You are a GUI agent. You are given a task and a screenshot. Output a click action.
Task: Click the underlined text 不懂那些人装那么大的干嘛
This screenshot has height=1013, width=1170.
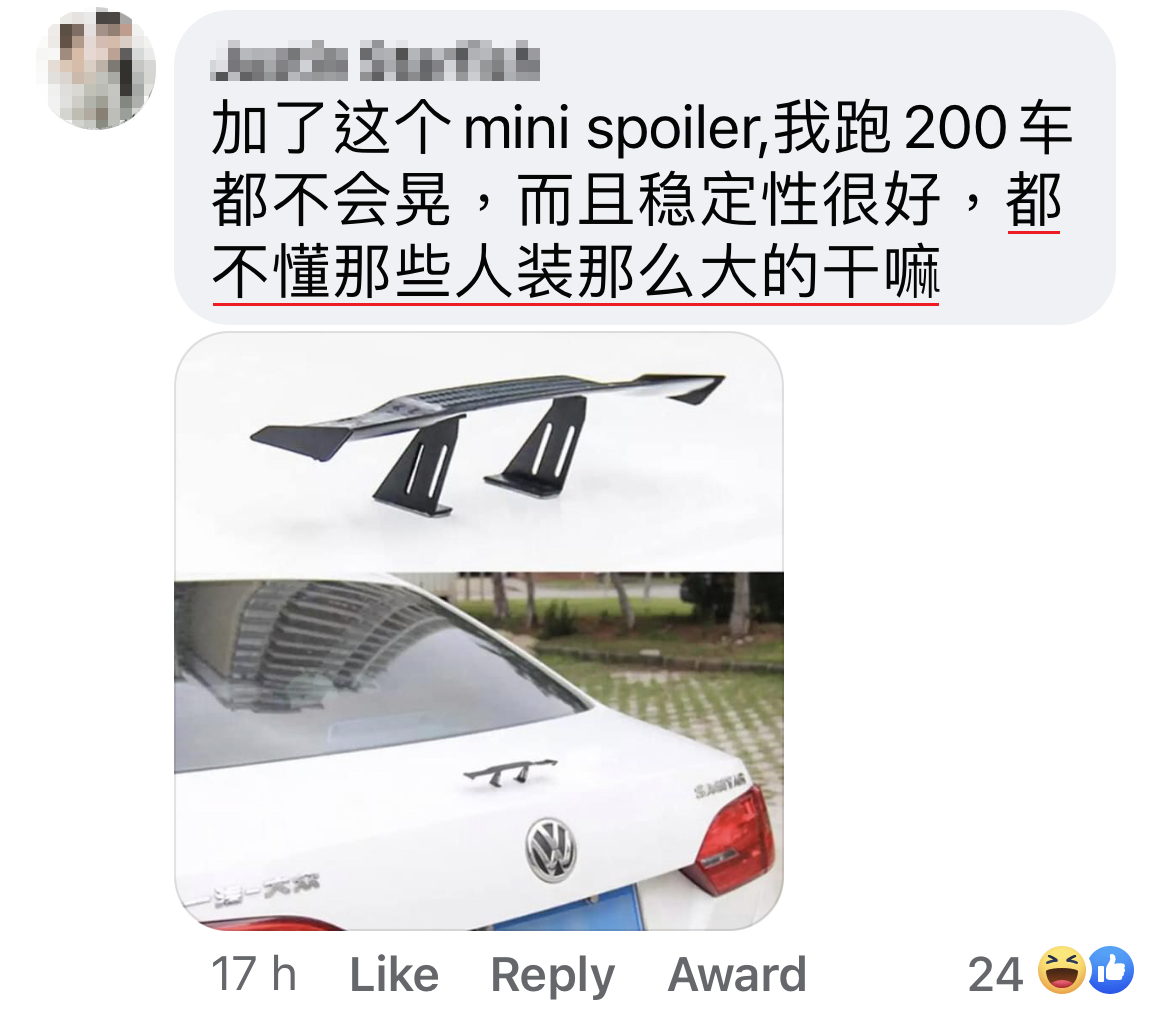(x=575, y=272)
